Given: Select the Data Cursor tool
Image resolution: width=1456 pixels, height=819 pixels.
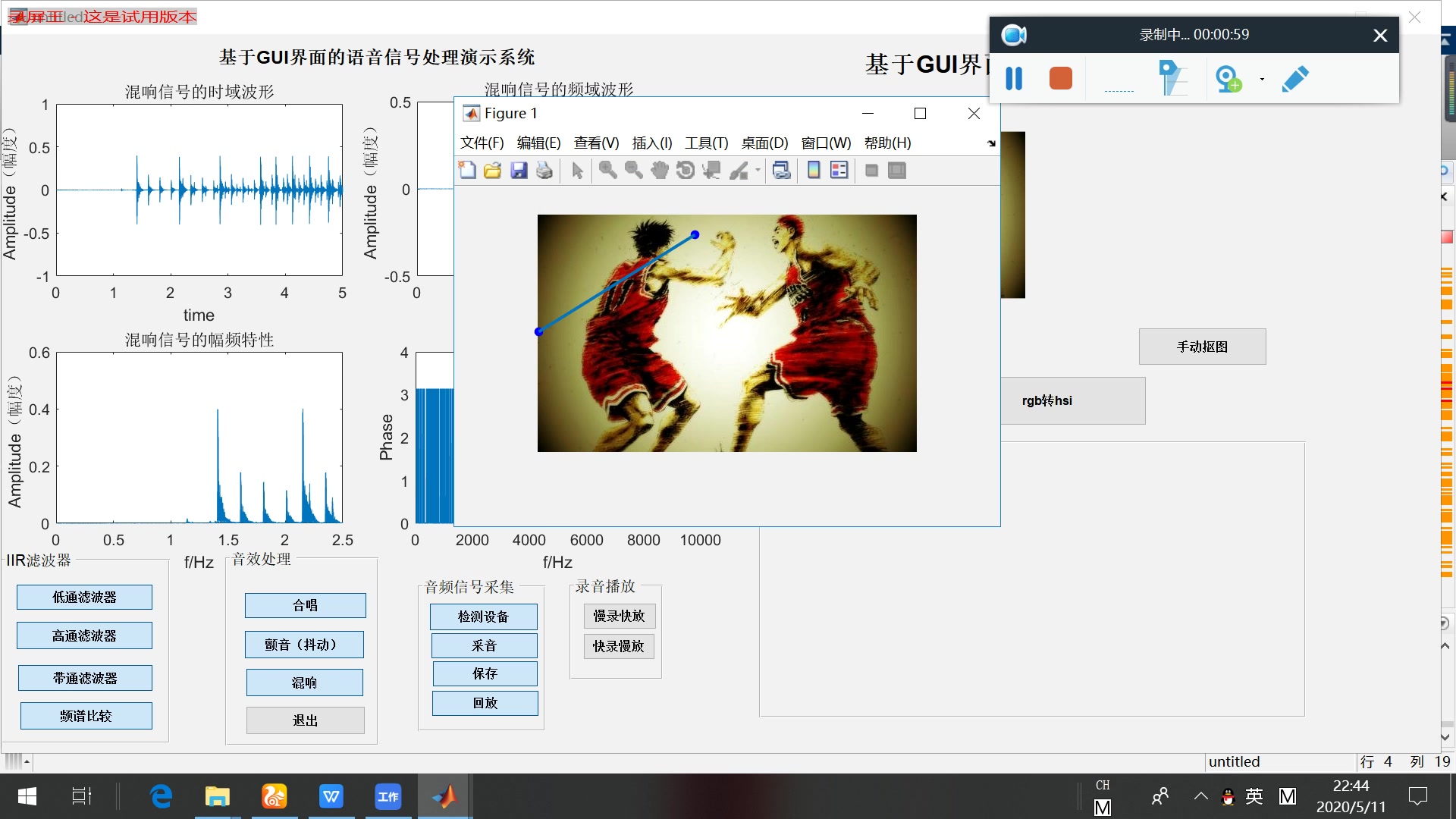Looking at the screenshot, I should (711, 170).
